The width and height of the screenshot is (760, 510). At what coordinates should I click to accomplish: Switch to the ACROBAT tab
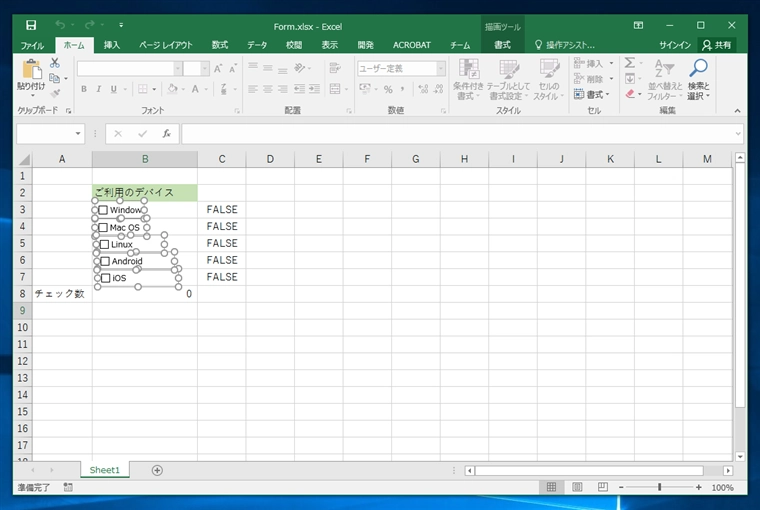point(412,45)
